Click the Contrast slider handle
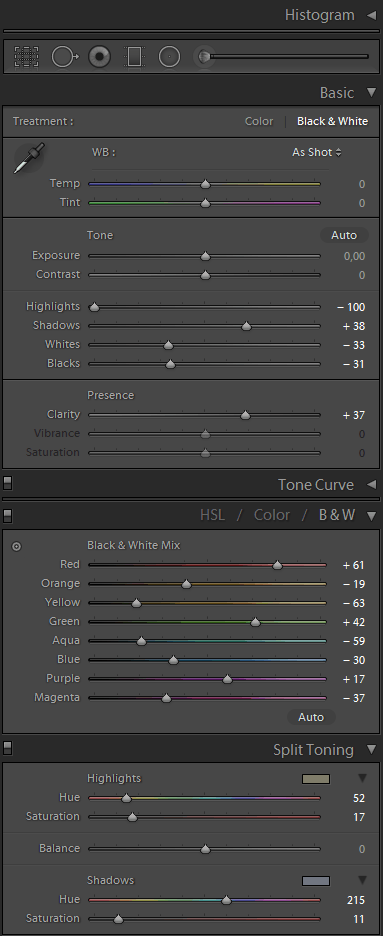This screenshot has height=936, width=383. coord(205,275)
